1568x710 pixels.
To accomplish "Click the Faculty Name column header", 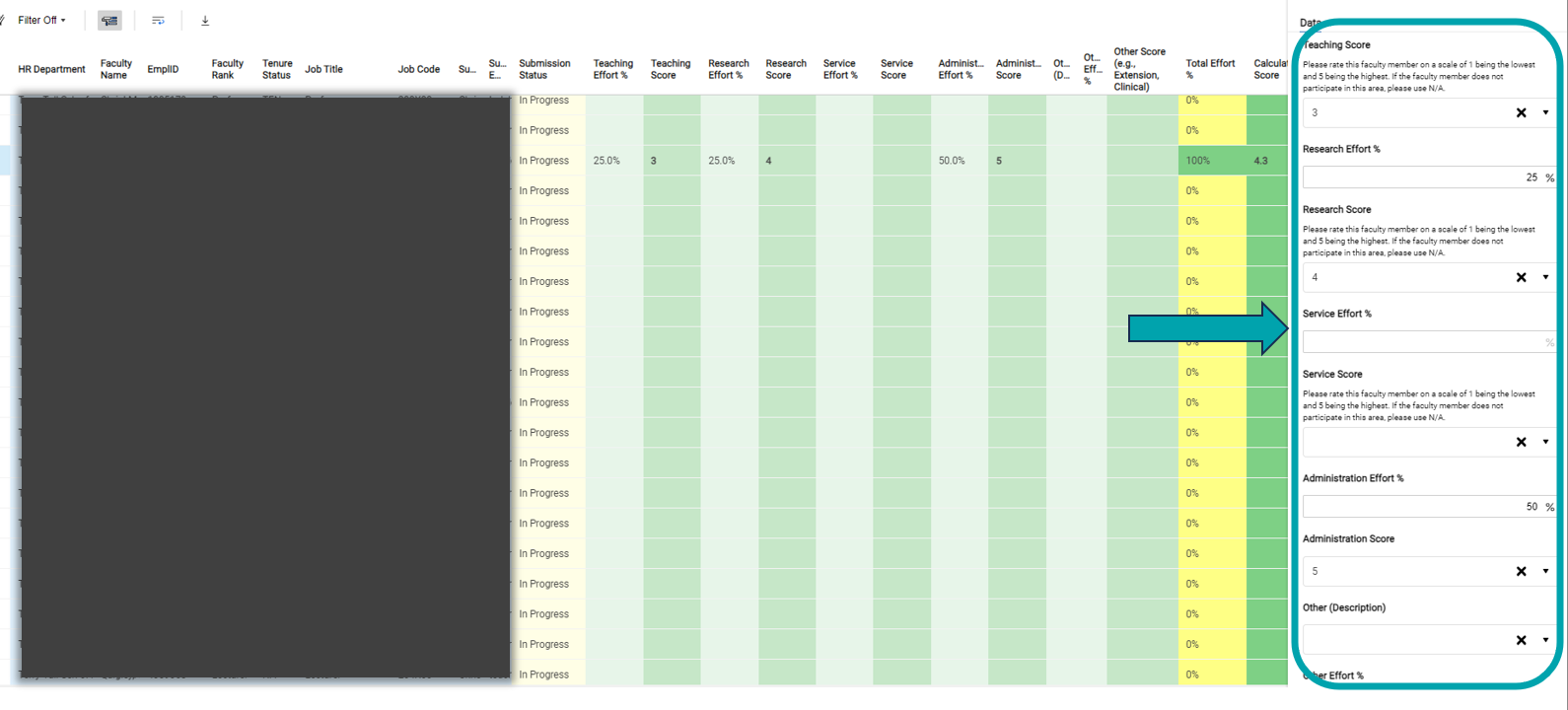I will pyautogui.click(x=115, y=69).
